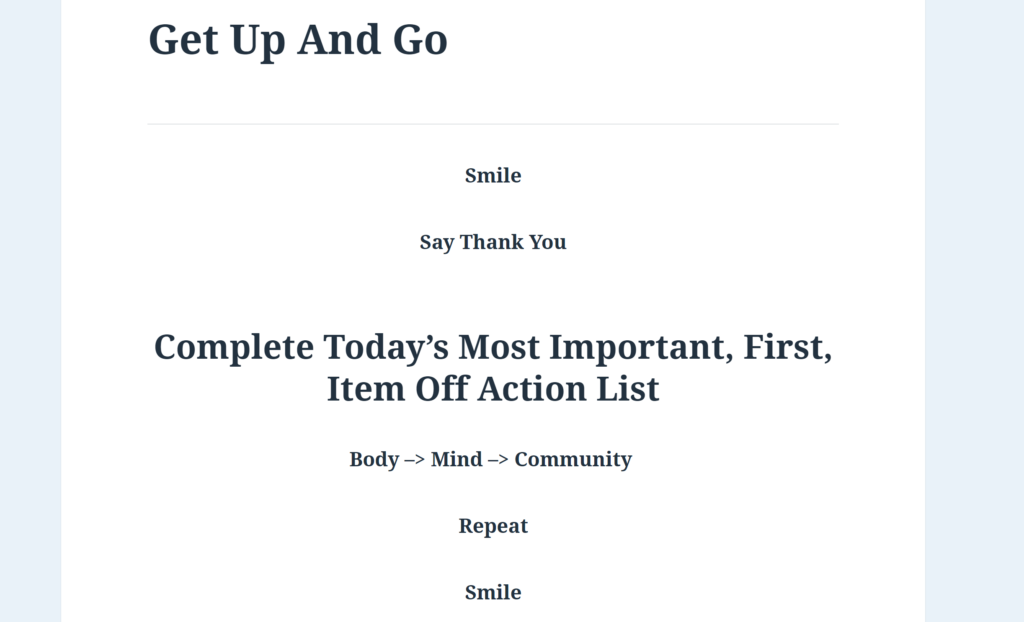Click the horizontal divider under the title

pos(493,124)
